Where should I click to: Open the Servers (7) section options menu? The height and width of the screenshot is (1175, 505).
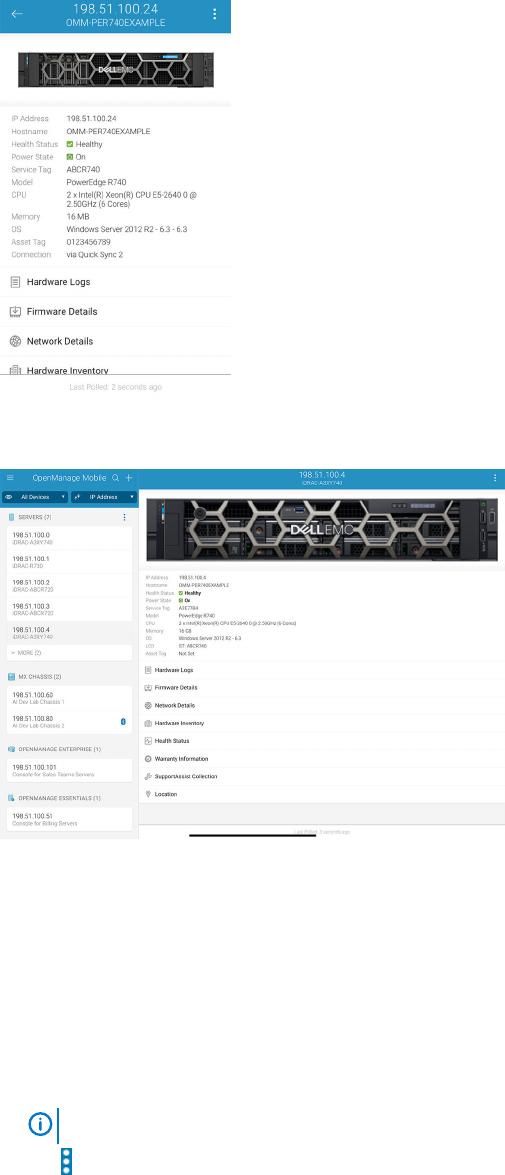124,517
